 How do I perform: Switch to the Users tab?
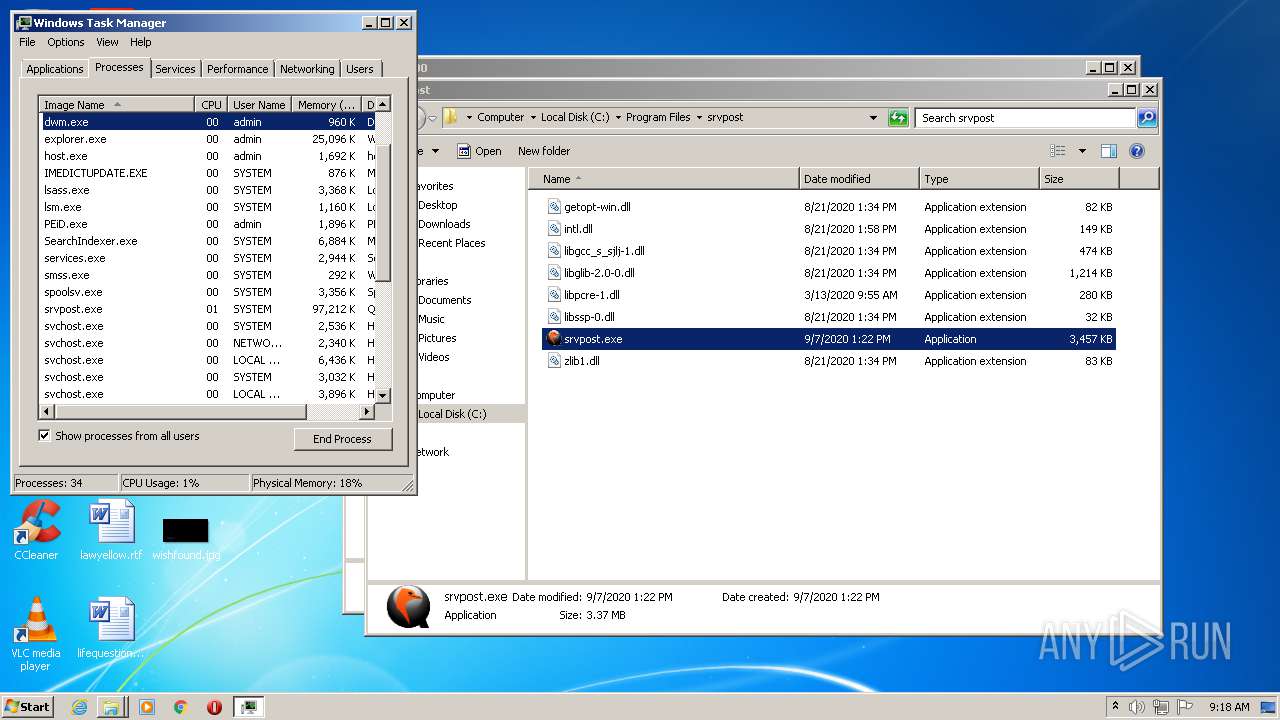(360, 69)
